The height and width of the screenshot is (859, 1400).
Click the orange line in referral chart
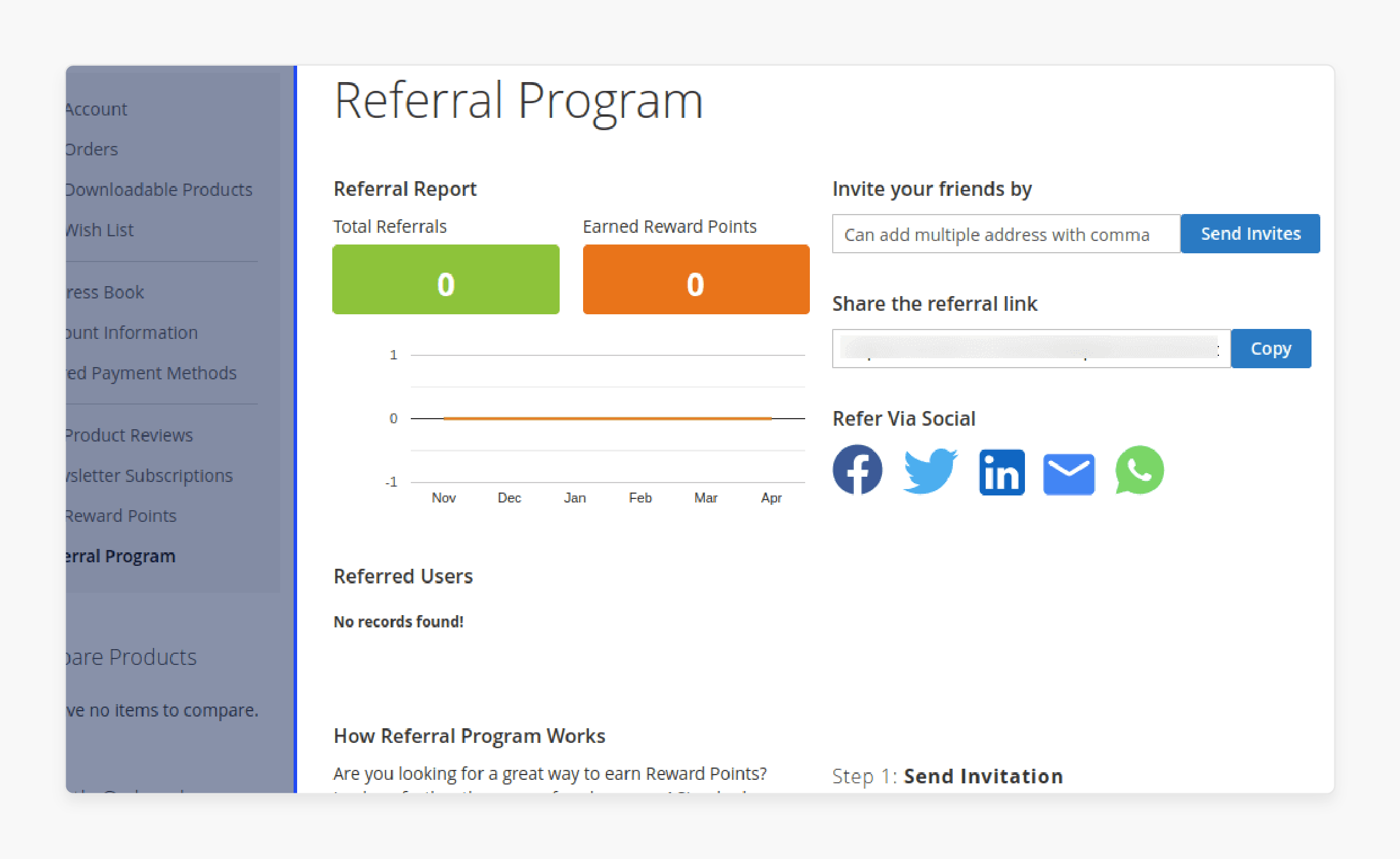(608, 418)
